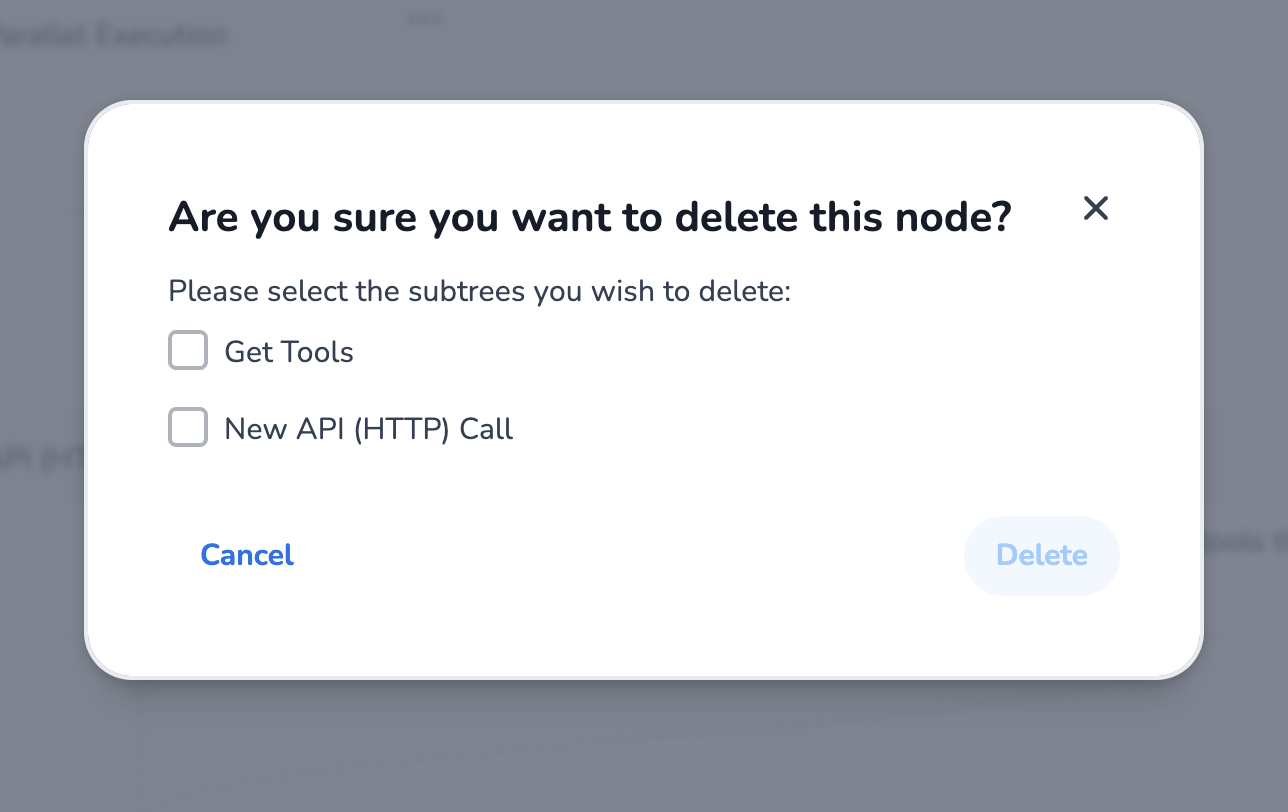This screenshot has height=812, width=1288.
Task: Select the Parallel Execution node in background
Action: (x=113, y=34)
